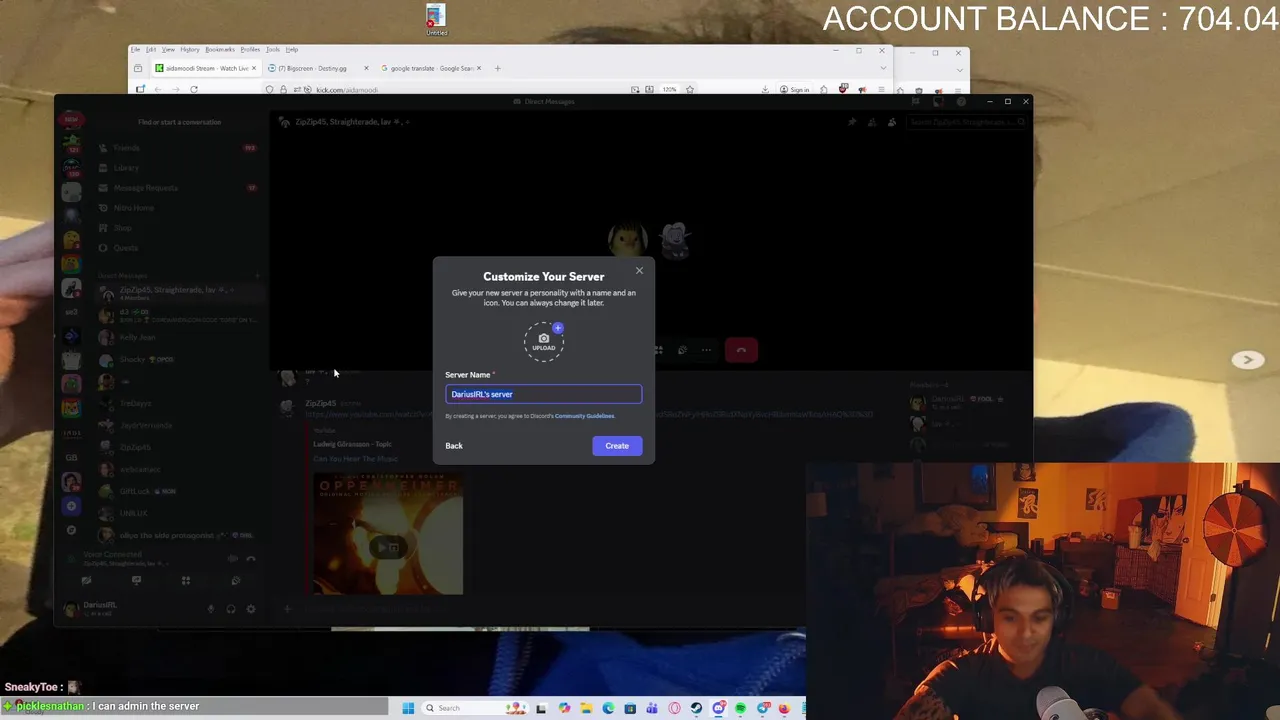Open browser File menu

point(135,49)
